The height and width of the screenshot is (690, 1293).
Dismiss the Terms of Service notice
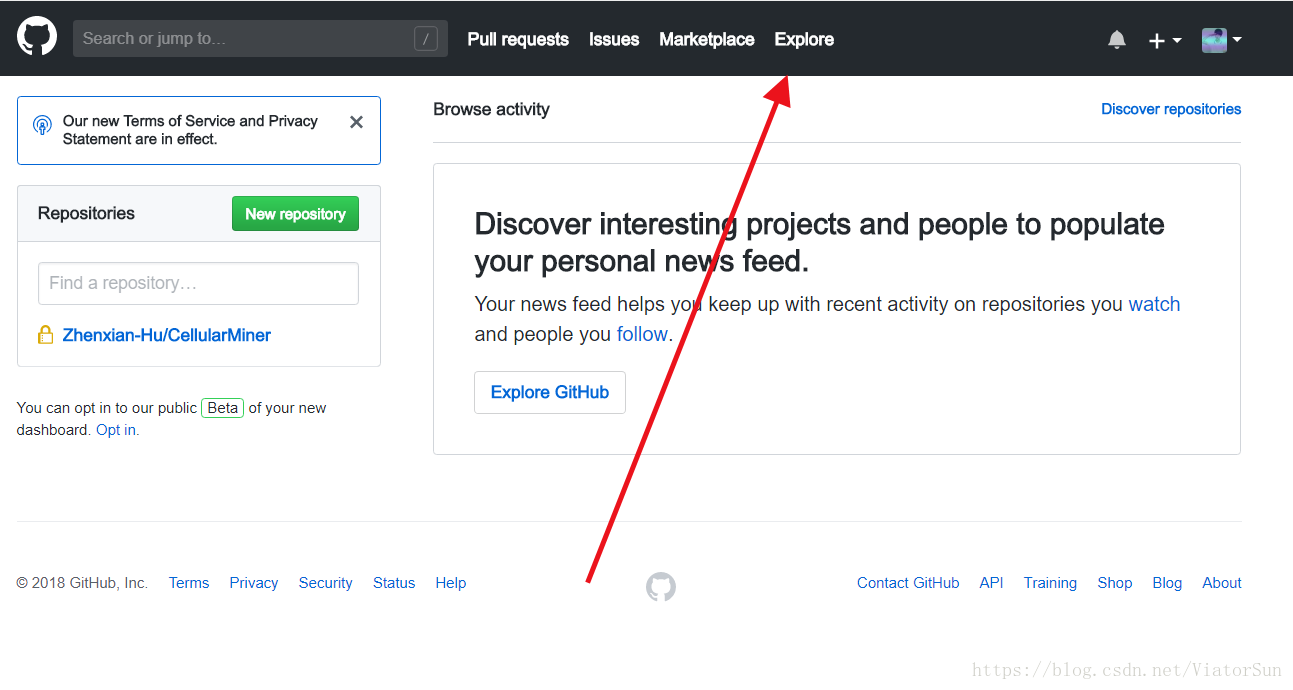click(356, 122)
